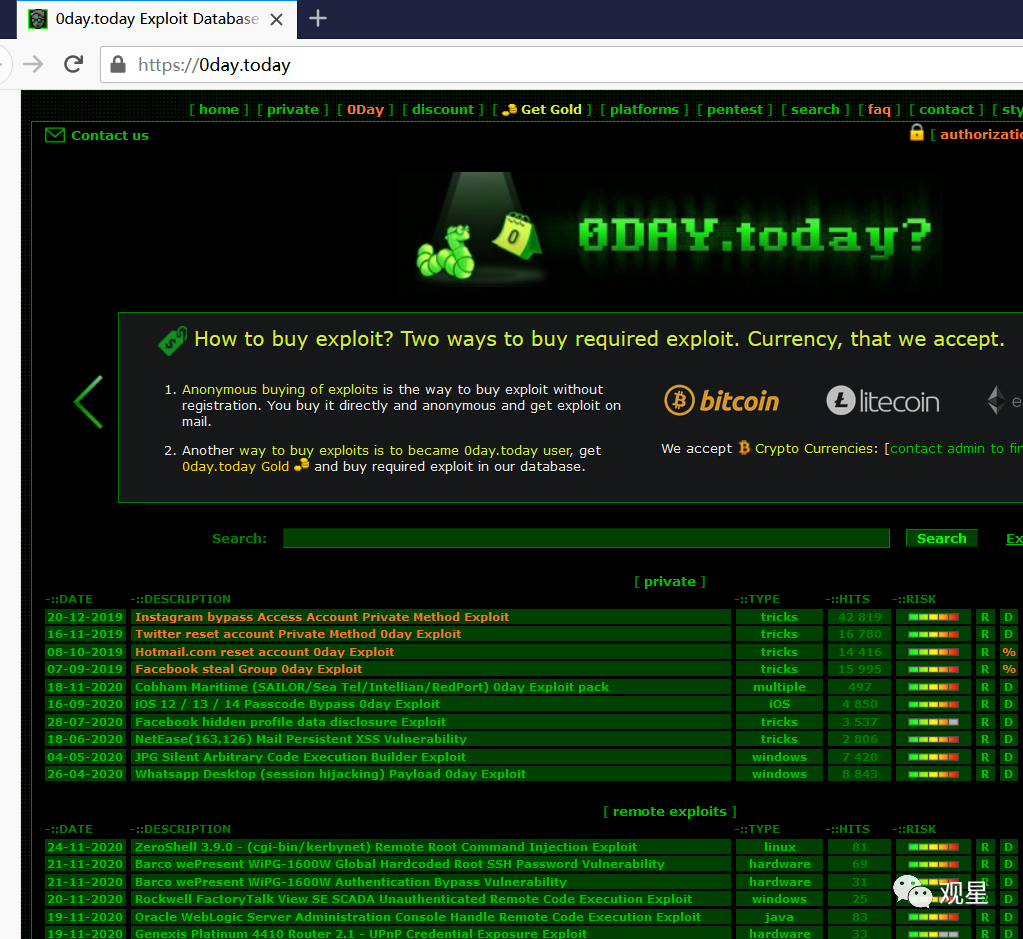
Task: Close the 0day.today Exploit Database tab
Action: coord(277,20)
